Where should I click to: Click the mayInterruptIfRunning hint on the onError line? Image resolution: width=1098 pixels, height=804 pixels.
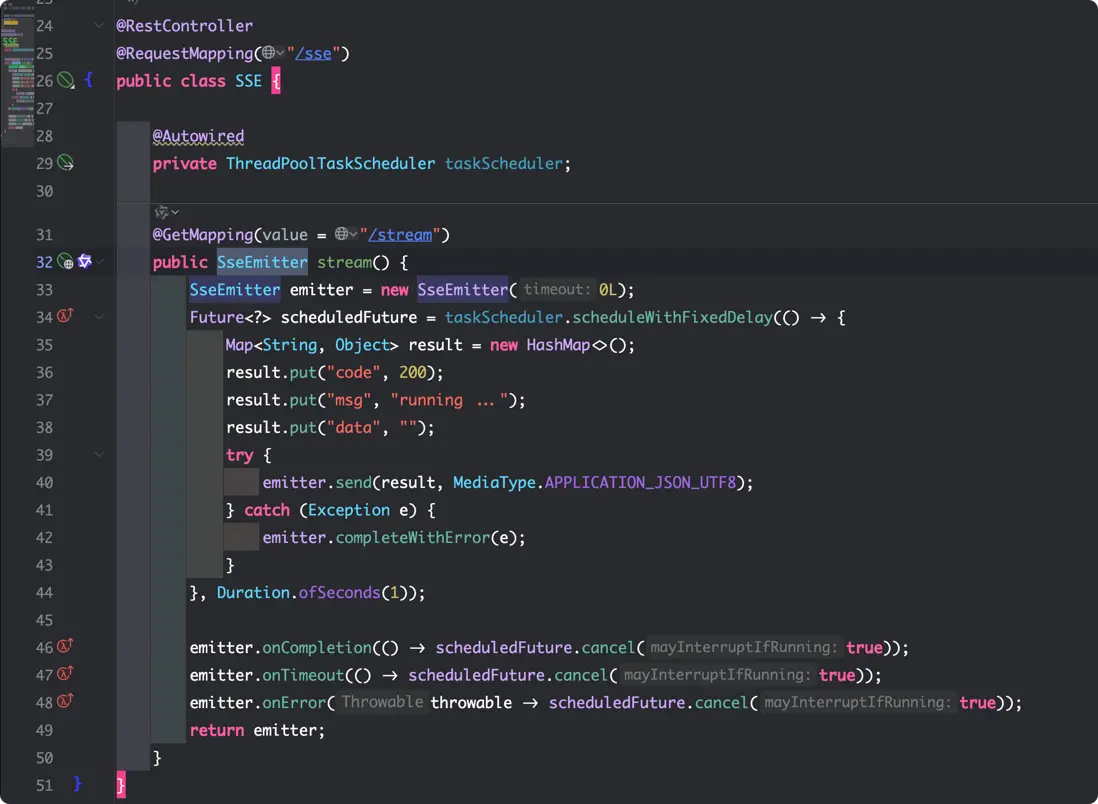858,702
